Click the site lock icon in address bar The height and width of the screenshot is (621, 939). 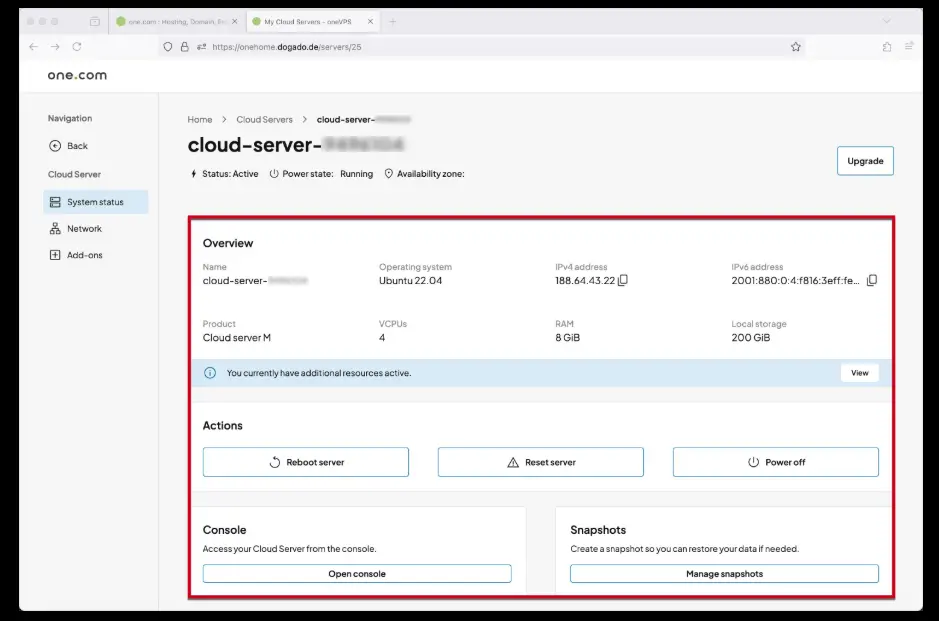[x=184, y=47]
